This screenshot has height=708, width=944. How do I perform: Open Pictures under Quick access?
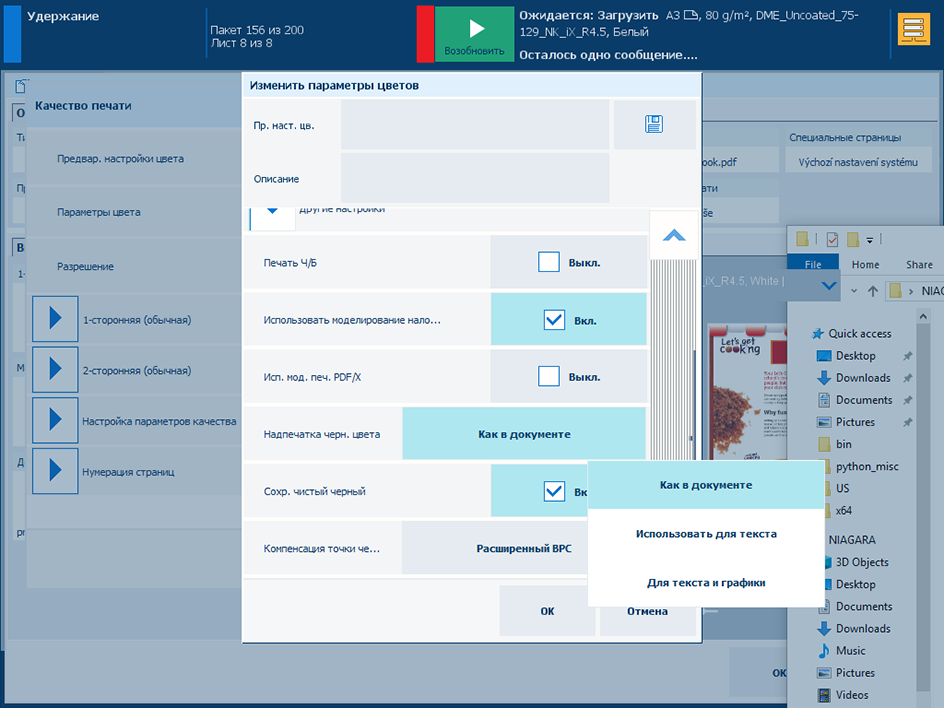point(855,422)
